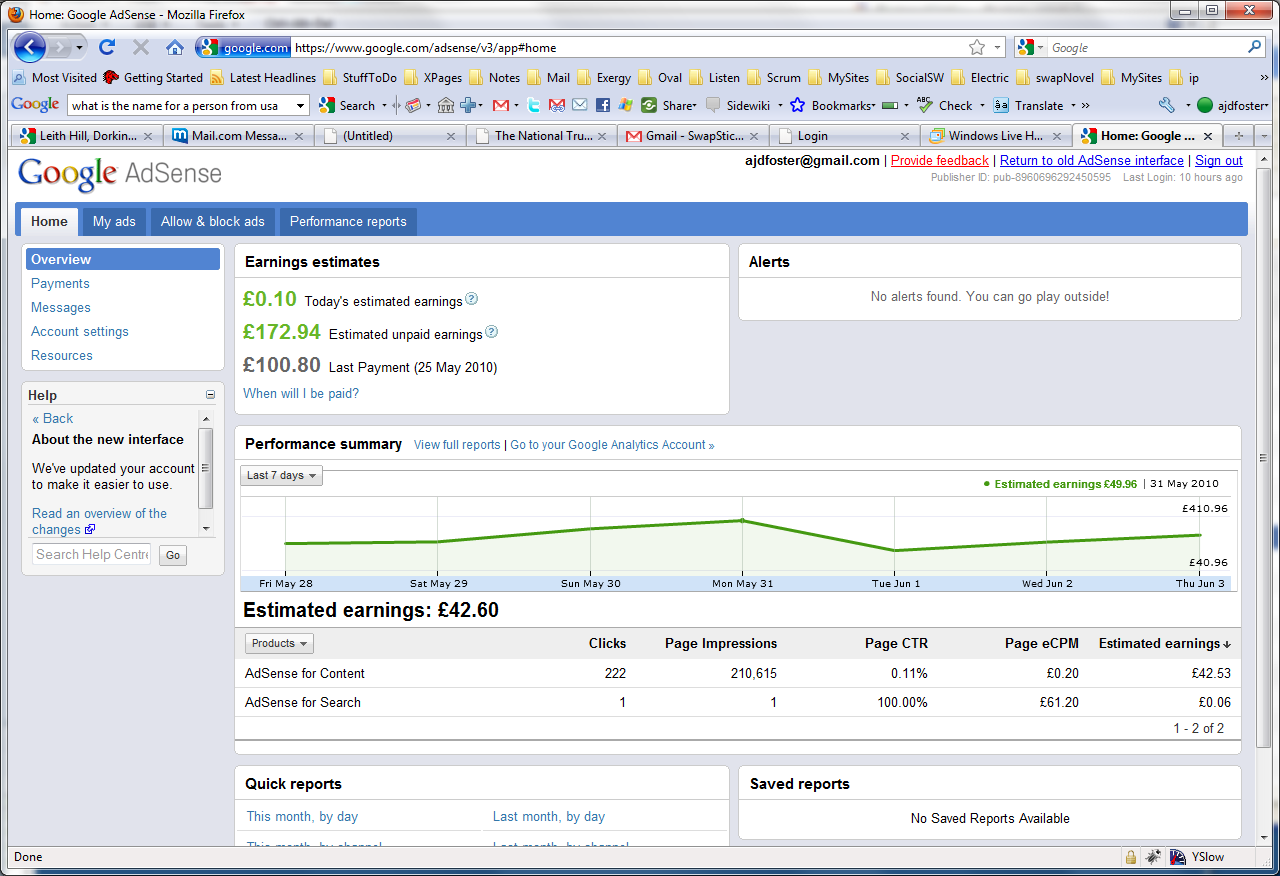Click help icon next to Estimated unpaid earnings

point(491,333)
